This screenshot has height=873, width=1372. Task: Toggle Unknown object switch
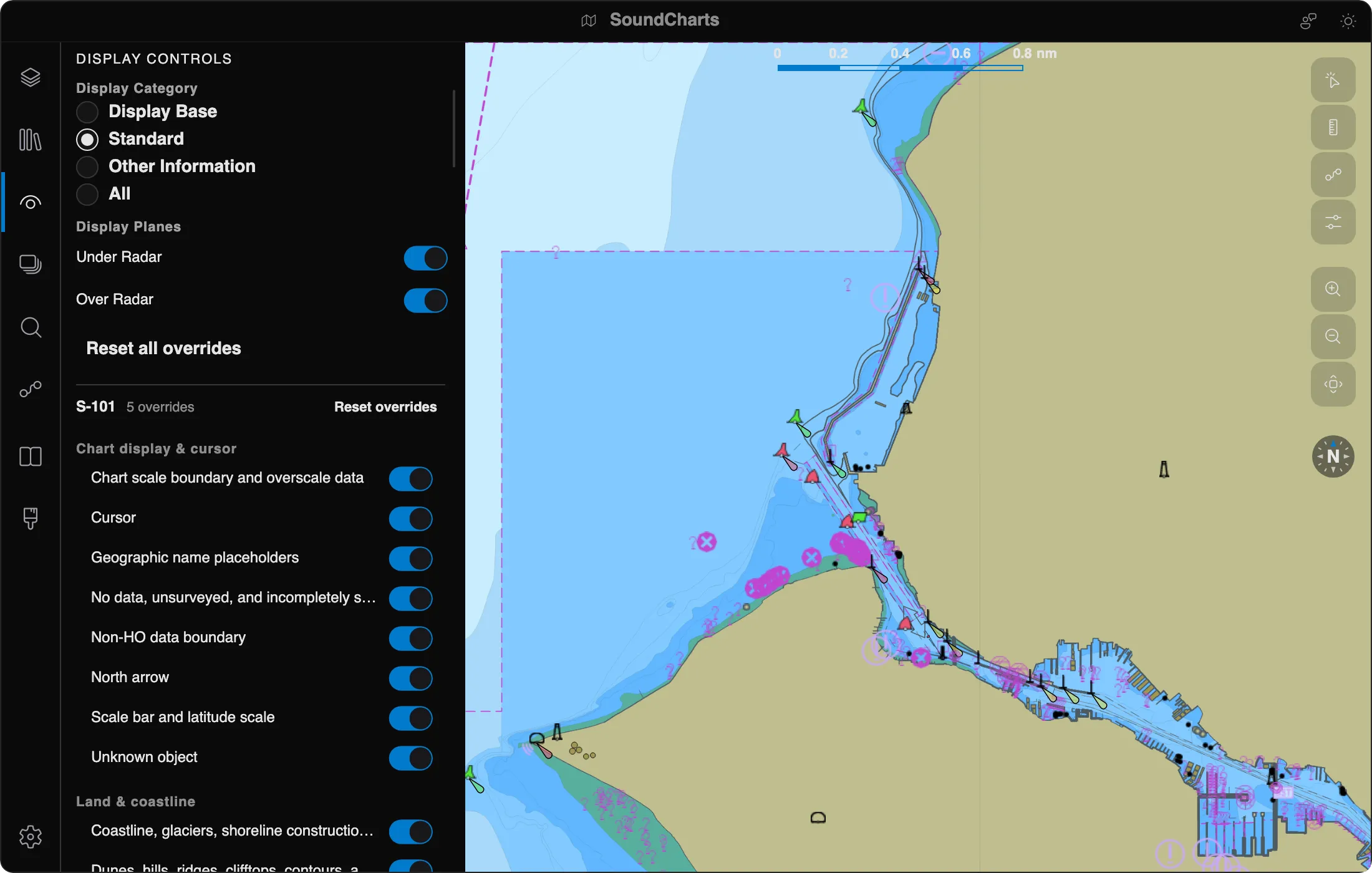(410, 758)
